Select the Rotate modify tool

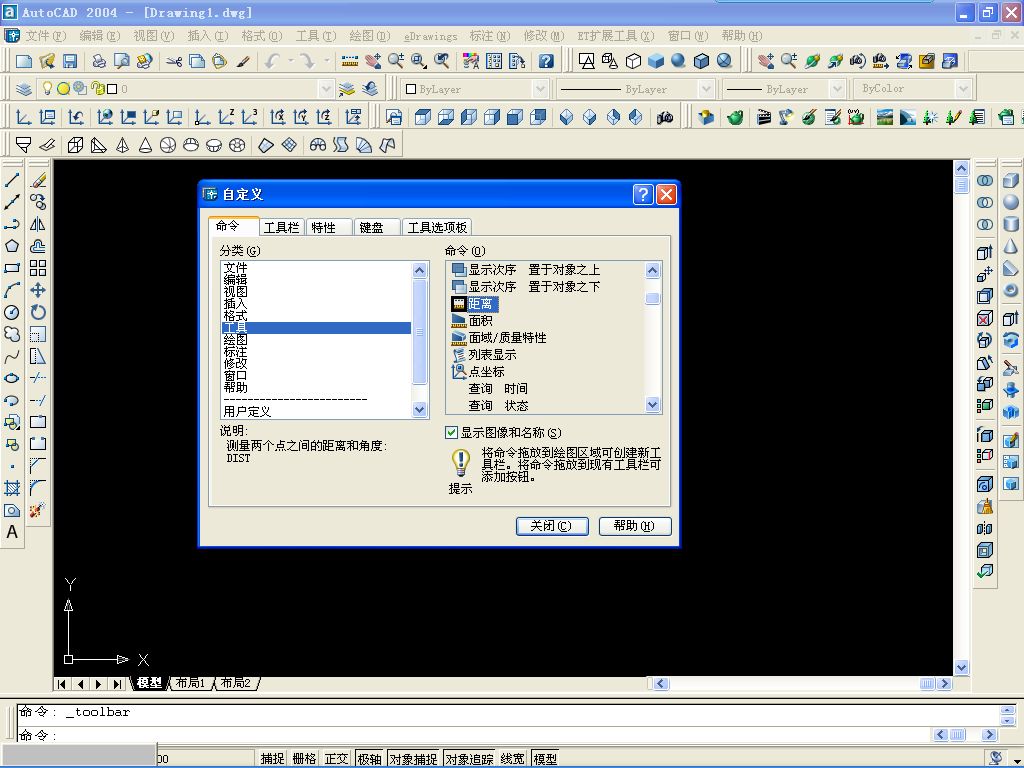[x=38, y=312]
